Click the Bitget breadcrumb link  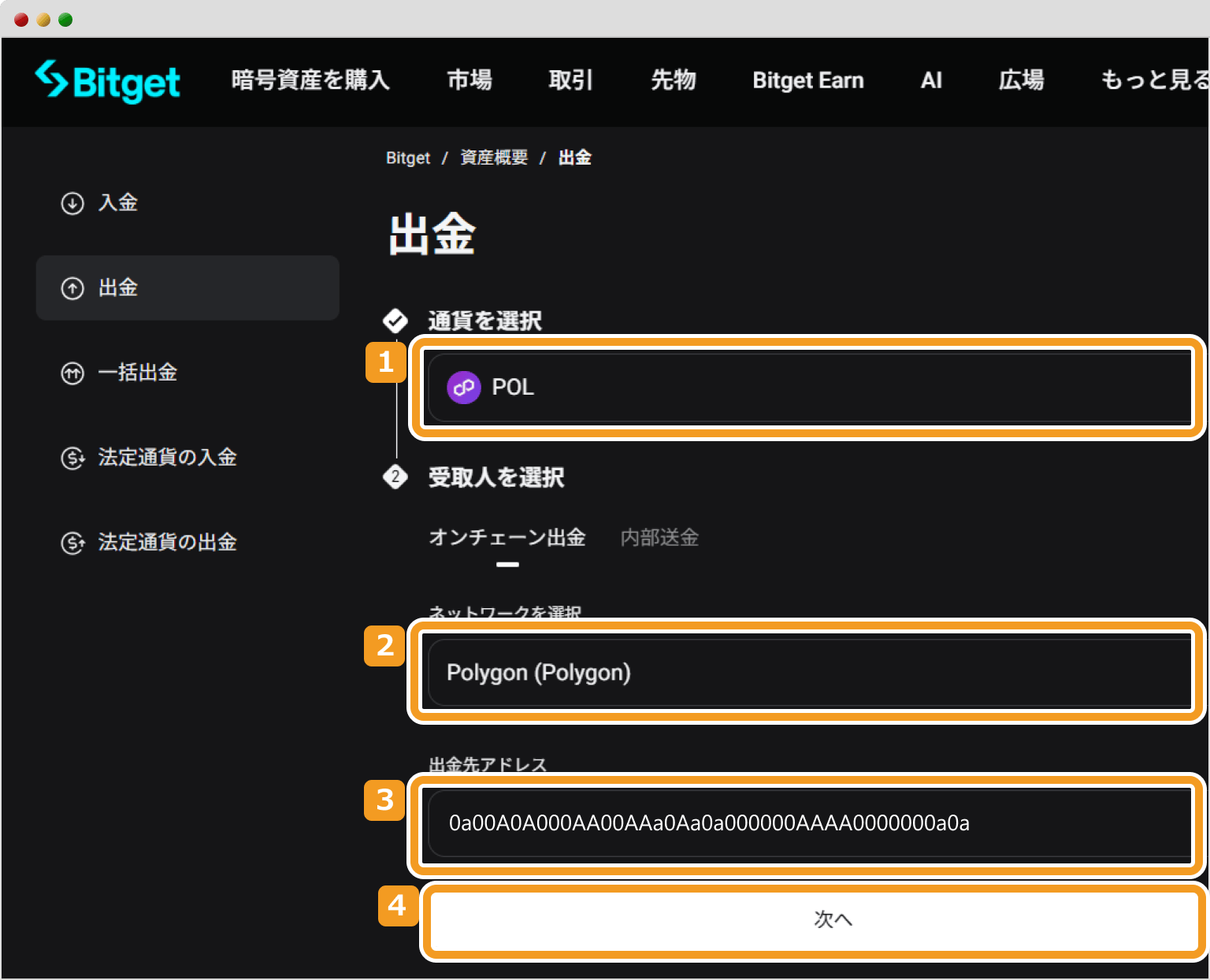tap(408, 158)
